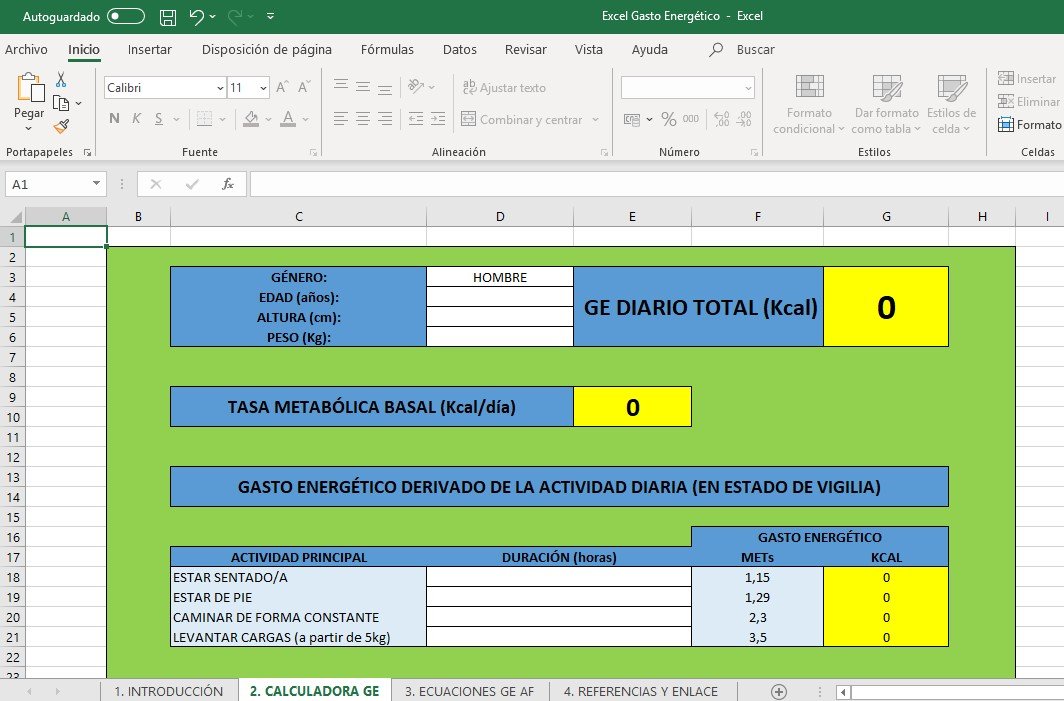Image resolution: width=1064 pixels, height=701 pixels.
Task: Click the Undo arrow icon
Action: [x=197, y=17]
